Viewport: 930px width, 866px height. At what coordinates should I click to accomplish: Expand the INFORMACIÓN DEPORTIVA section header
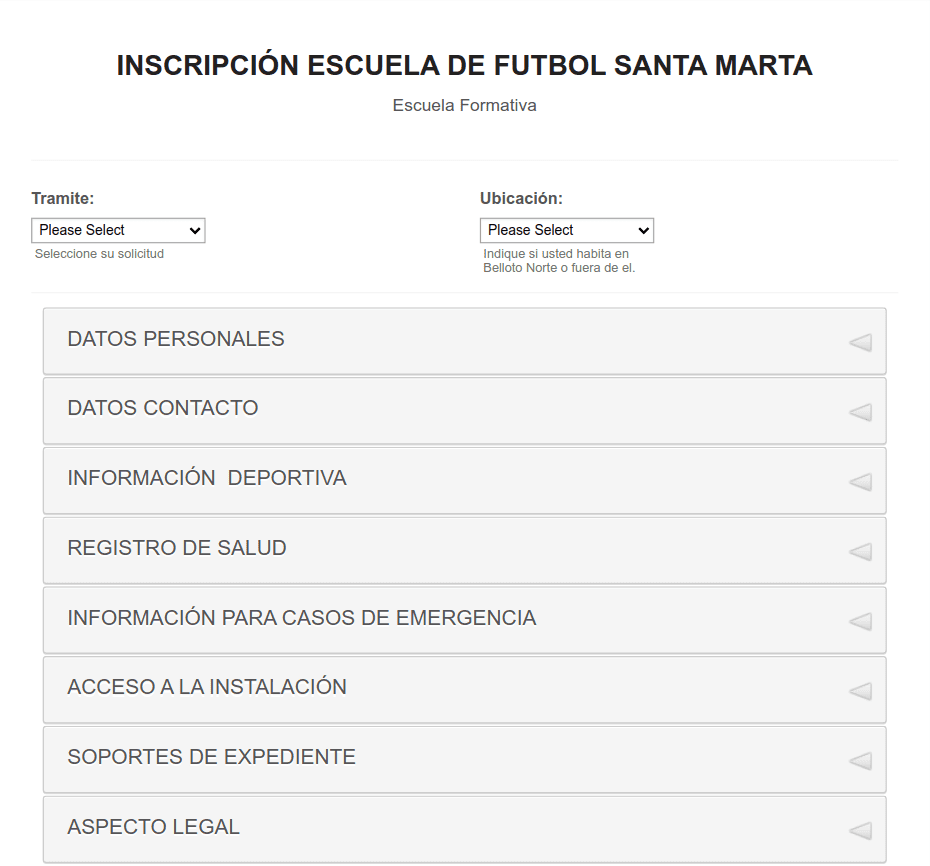click(464, 480)
